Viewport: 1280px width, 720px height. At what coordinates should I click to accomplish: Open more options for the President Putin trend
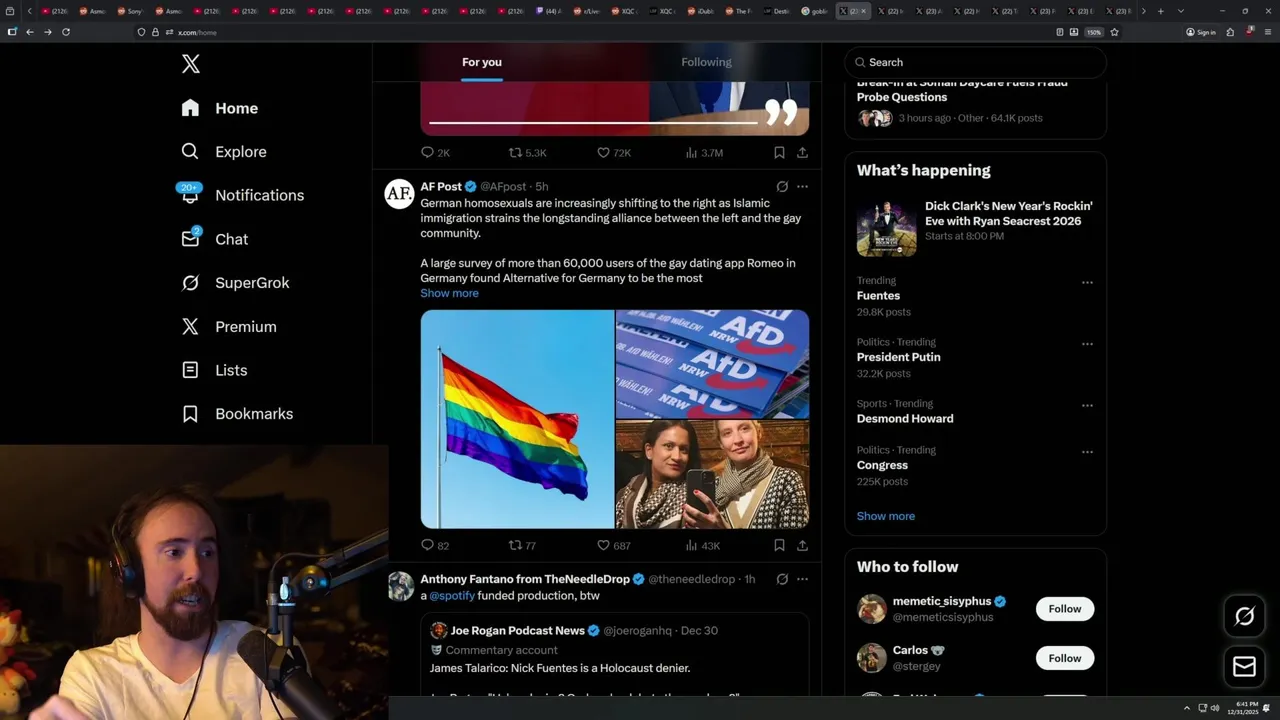[1087, 344]
